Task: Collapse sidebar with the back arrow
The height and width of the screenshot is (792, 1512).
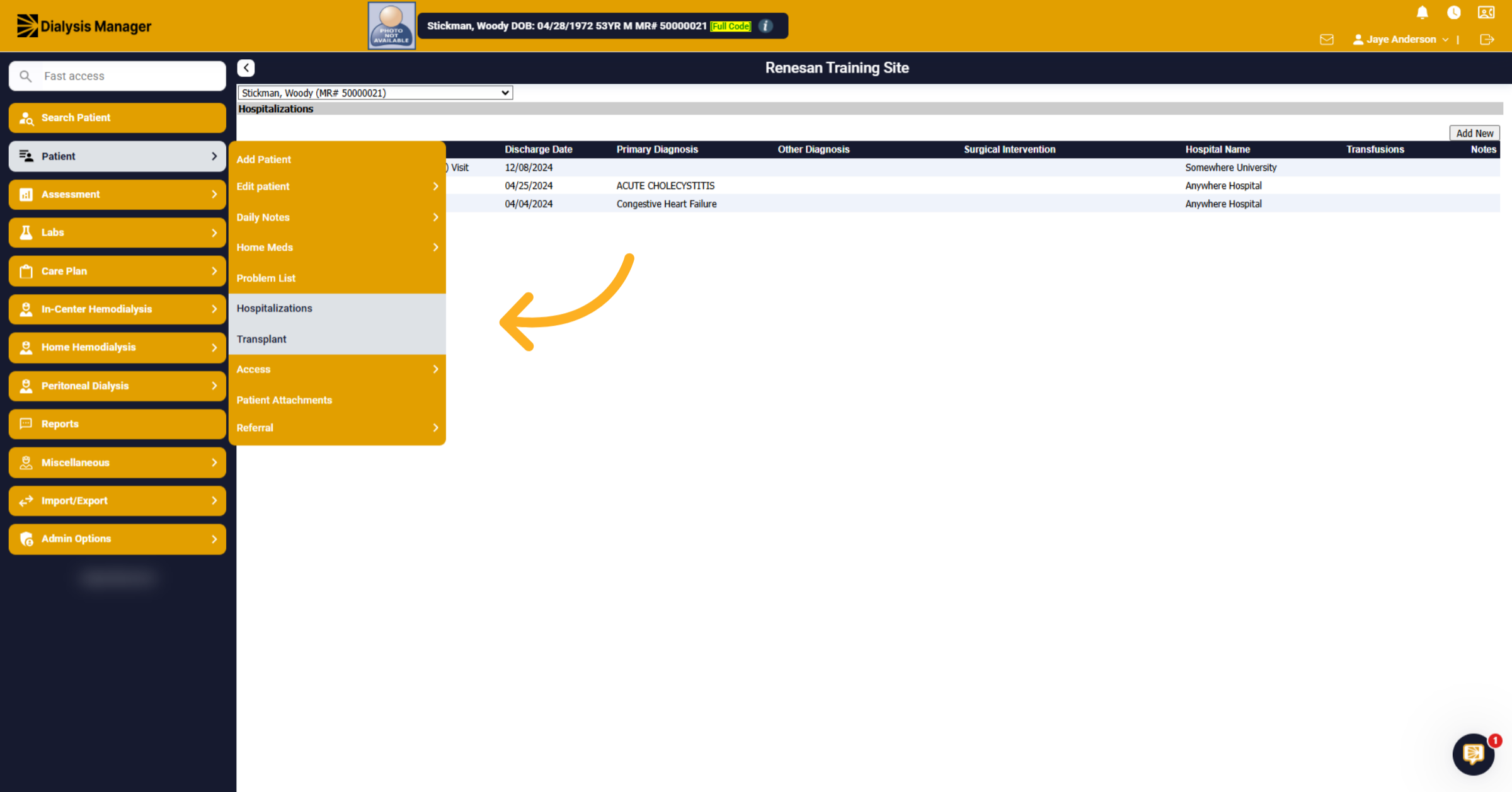Action: [246, 67]
